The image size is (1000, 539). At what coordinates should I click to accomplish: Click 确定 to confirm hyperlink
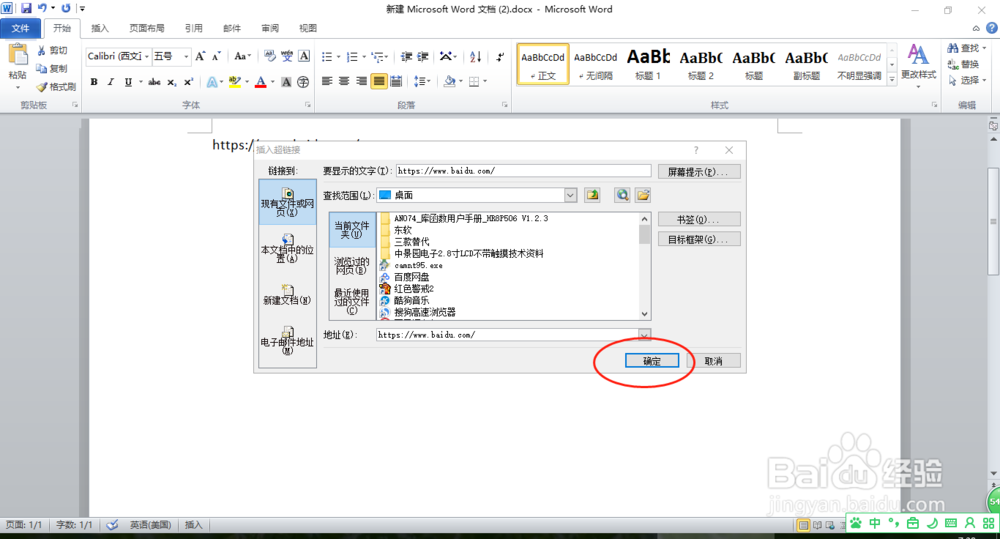[x=652, y=361]
